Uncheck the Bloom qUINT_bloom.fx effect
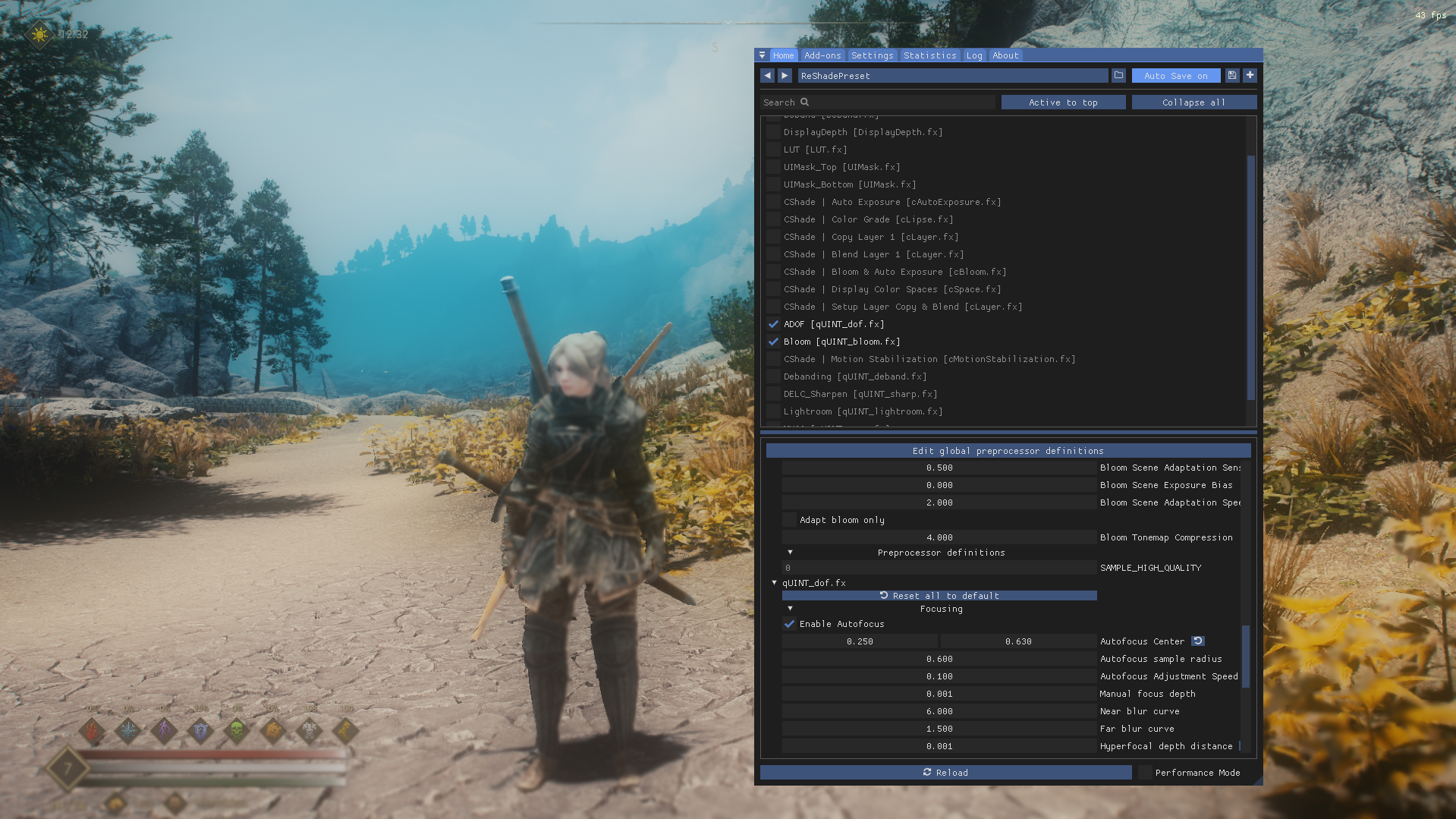 (773, 342)
